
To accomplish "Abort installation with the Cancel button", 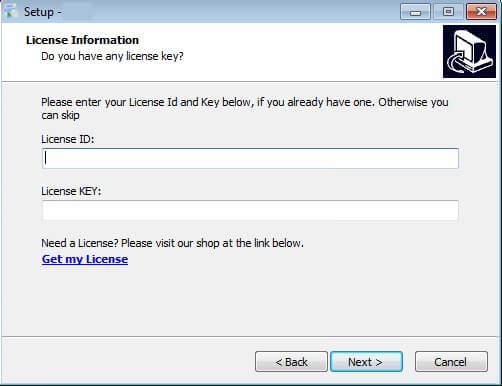I will [451, 362].
